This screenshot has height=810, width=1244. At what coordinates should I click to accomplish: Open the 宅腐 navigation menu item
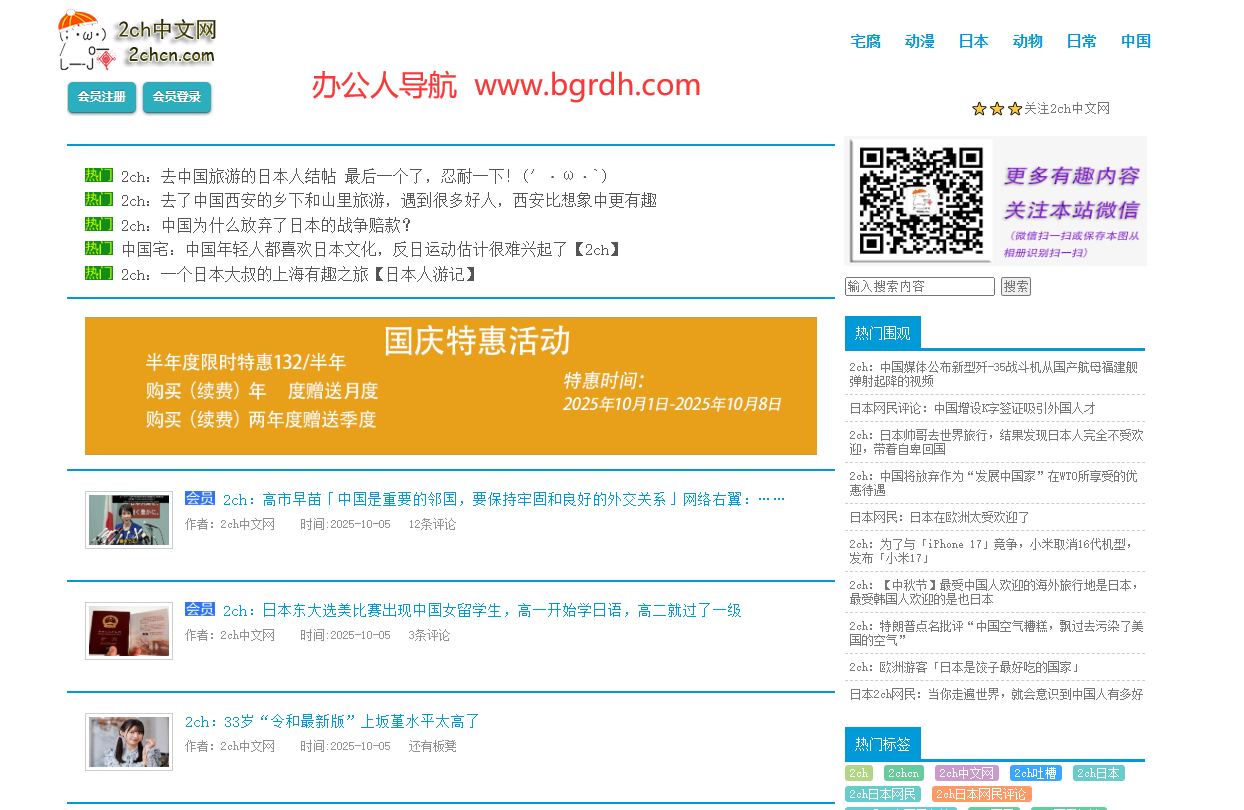pyautogui.click(x=865, y=41)
